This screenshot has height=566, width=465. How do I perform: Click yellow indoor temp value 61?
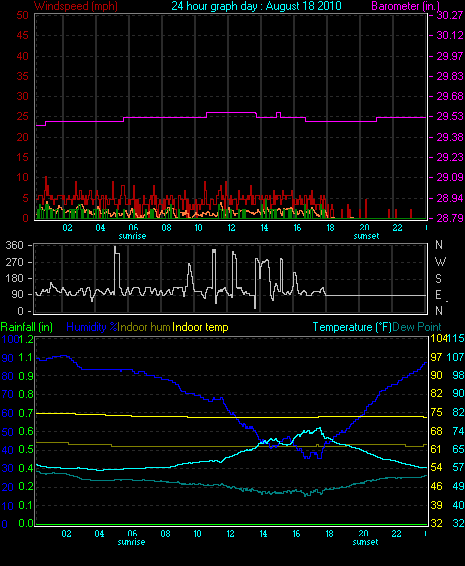(436, 449)
